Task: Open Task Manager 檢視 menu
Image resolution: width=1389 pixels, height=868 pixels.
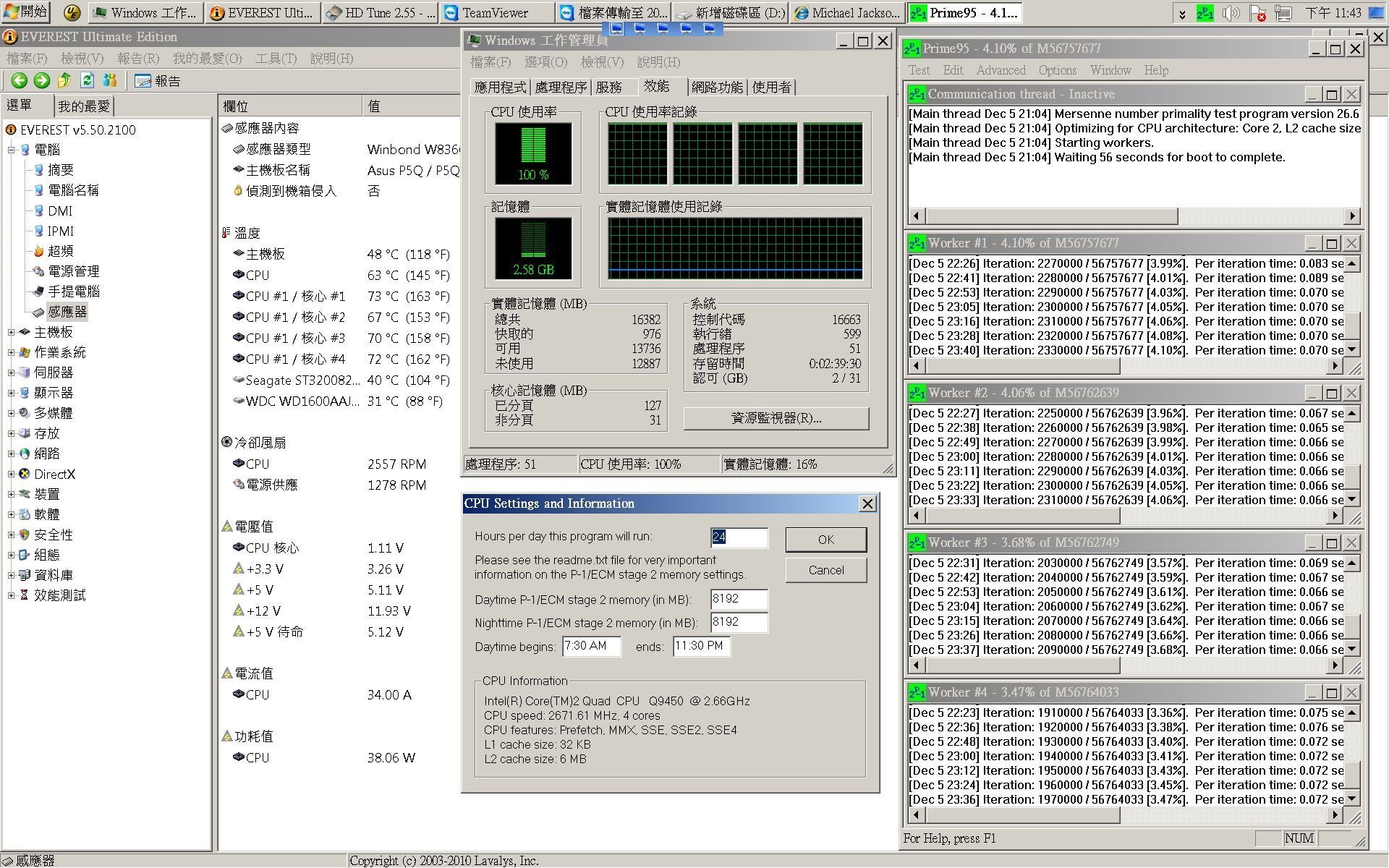Action: [x=602, y=62]
